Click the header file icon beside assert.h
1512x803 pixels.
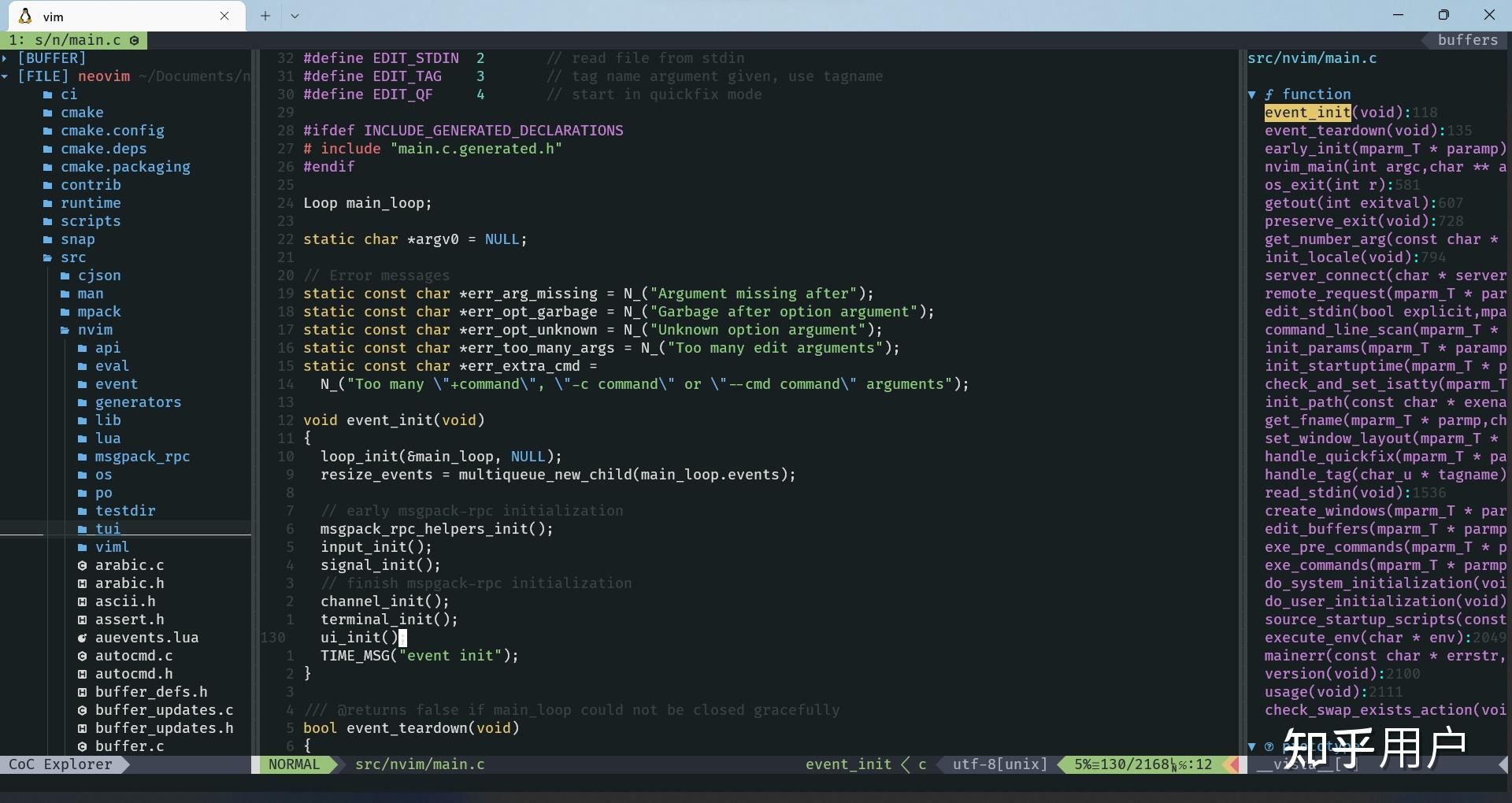[82, 620]
